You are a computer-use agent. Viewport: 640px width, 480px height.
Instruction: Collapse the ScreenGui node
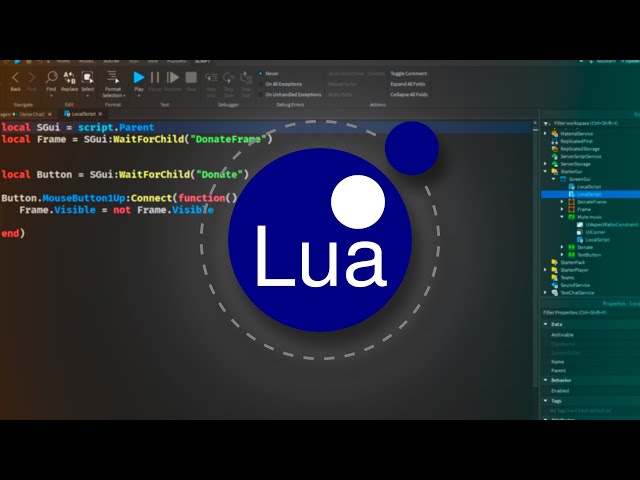[x=554, y=179]
